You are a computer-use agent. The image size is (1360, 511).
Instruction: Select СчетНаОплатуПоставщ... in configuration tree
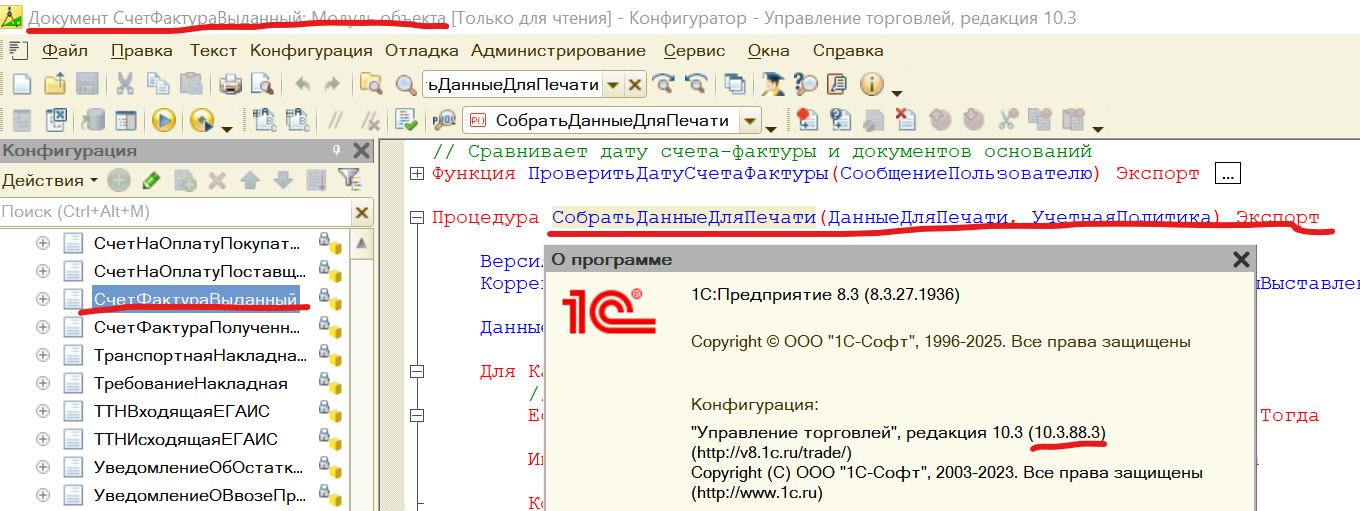(200, 271)
